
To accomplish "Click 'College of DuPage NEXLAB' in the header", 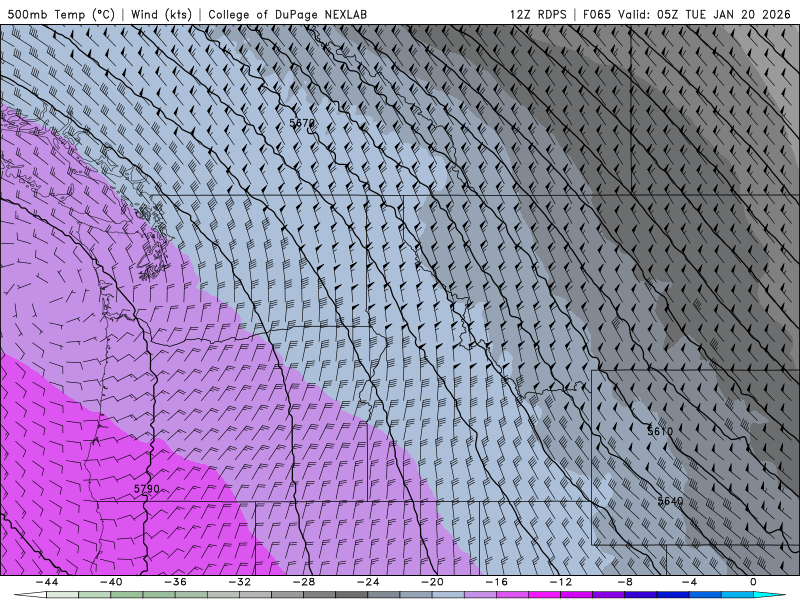I will point(287,14).
